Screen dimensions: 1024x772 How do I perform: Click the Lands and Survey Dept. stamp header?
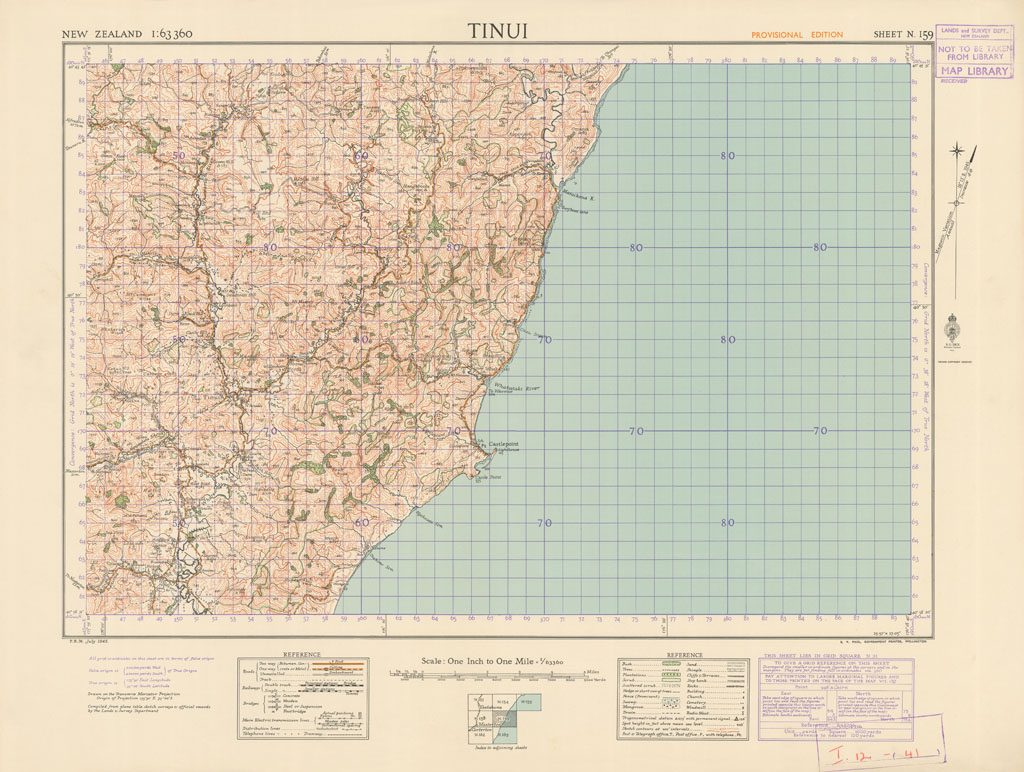974,32
